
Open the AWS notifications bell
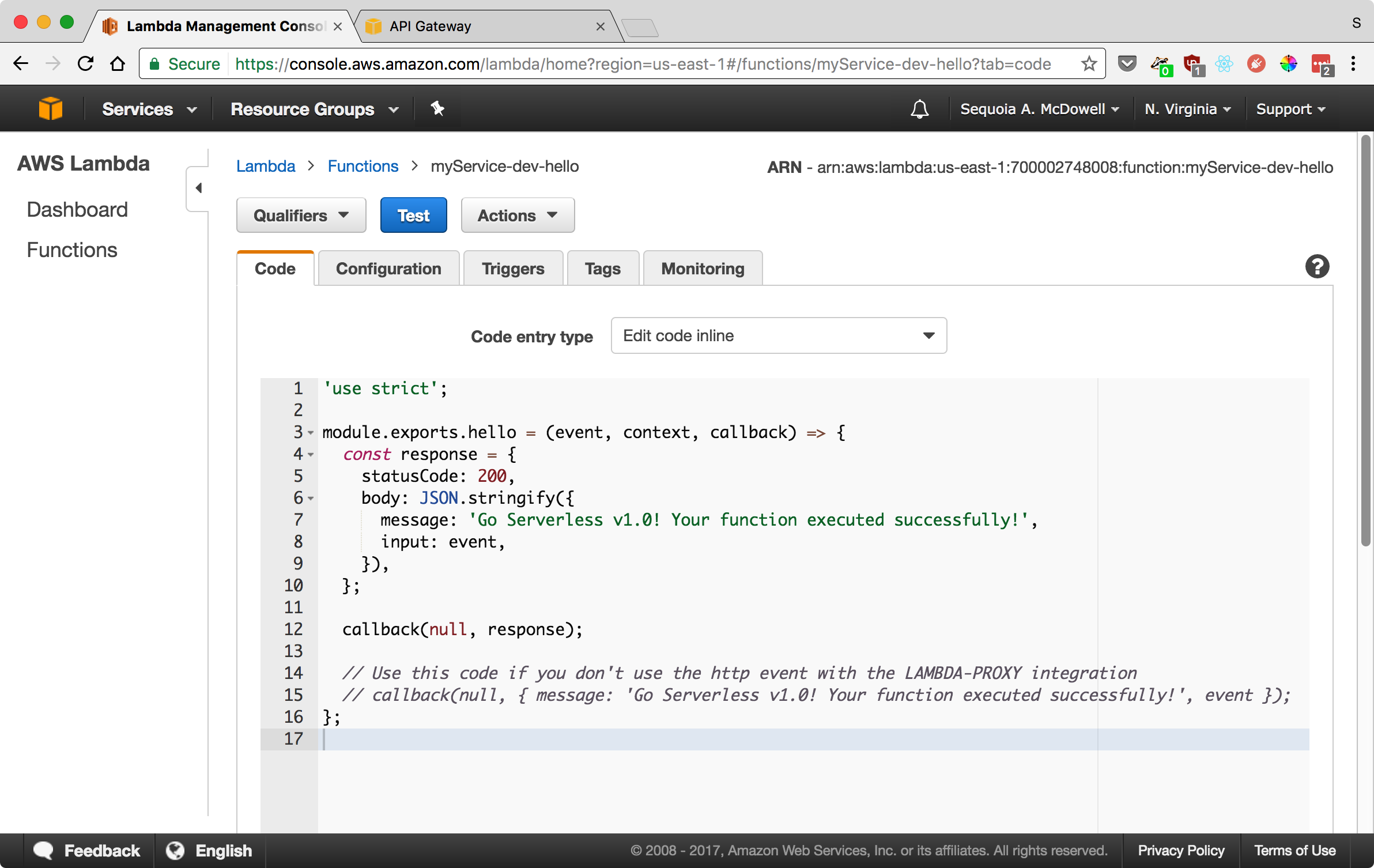[919, 109]
